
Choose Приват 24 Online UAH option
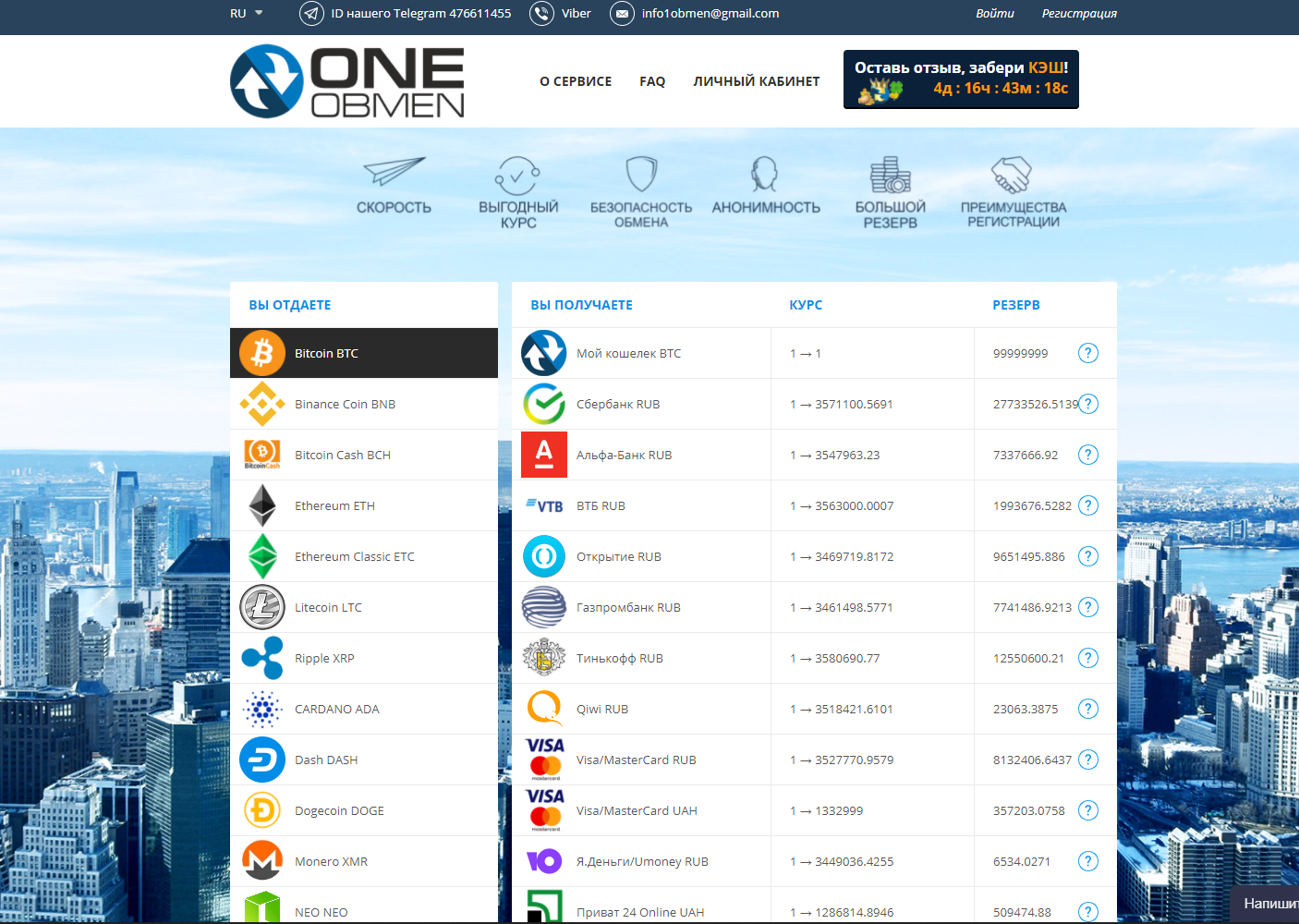[x=641, y=905]
